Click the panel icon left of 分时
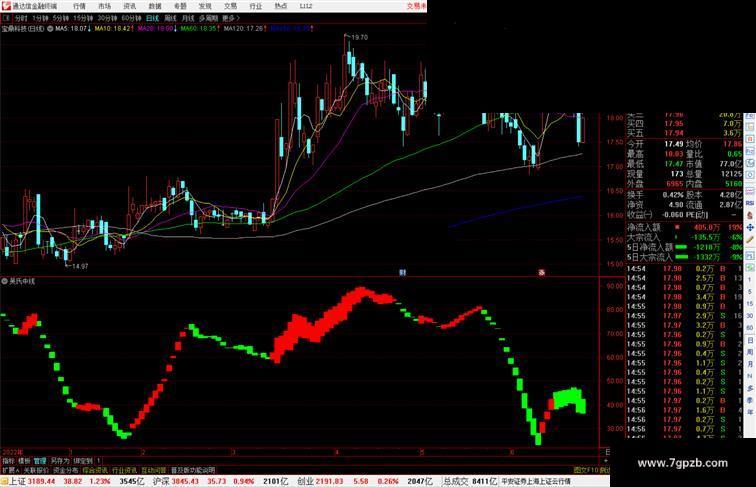This screenshot has width=756, height=487. click(x=6, y=18)
